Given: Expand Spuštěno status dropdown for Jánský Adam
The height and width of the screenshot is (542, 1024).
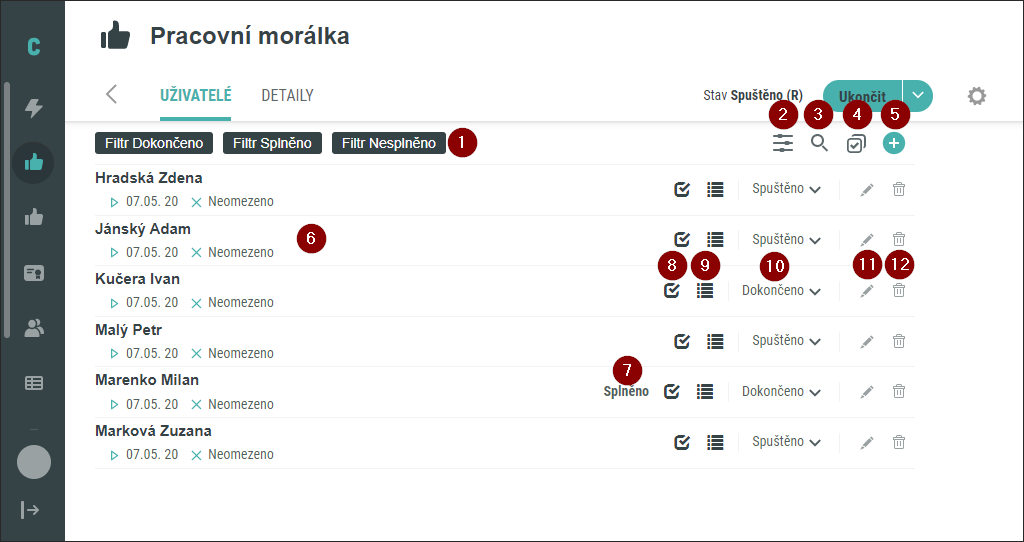Looking at the screenshot, I should pyautogui.click(x=786, y=240).
